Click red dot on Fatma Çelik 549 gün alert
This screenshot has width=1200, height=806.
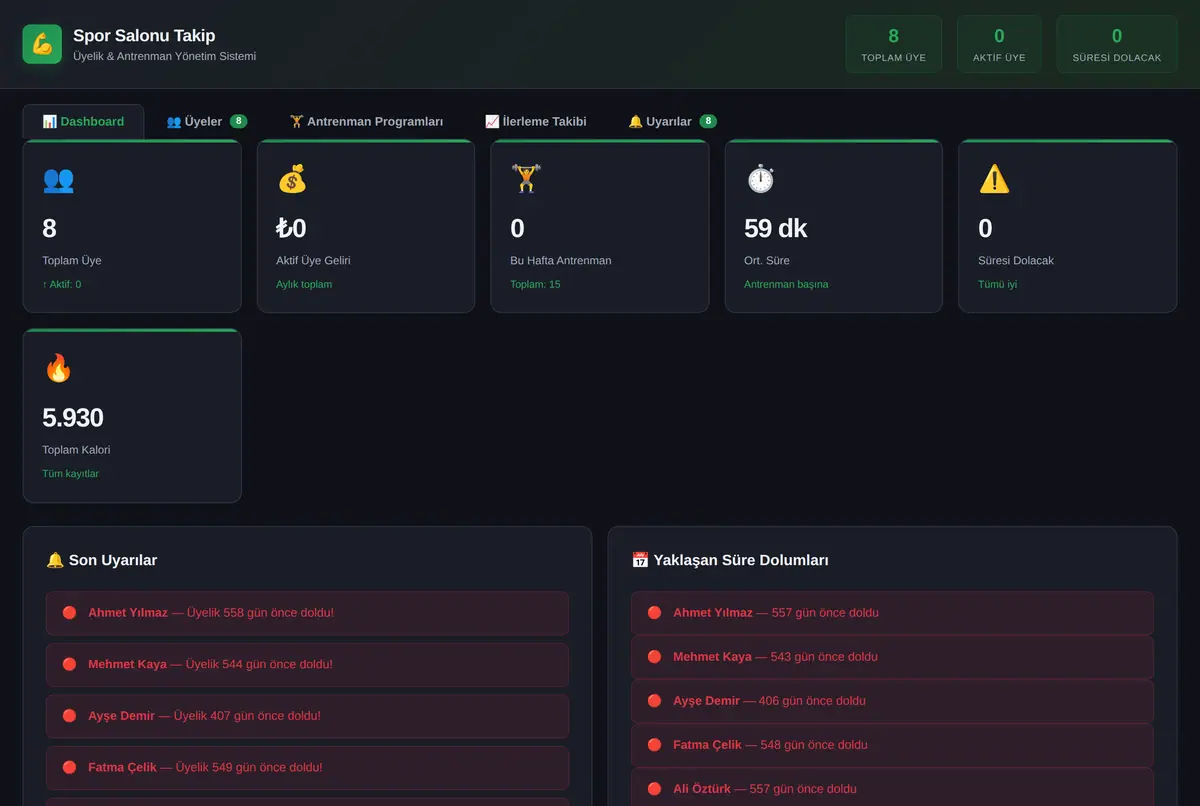69,767
